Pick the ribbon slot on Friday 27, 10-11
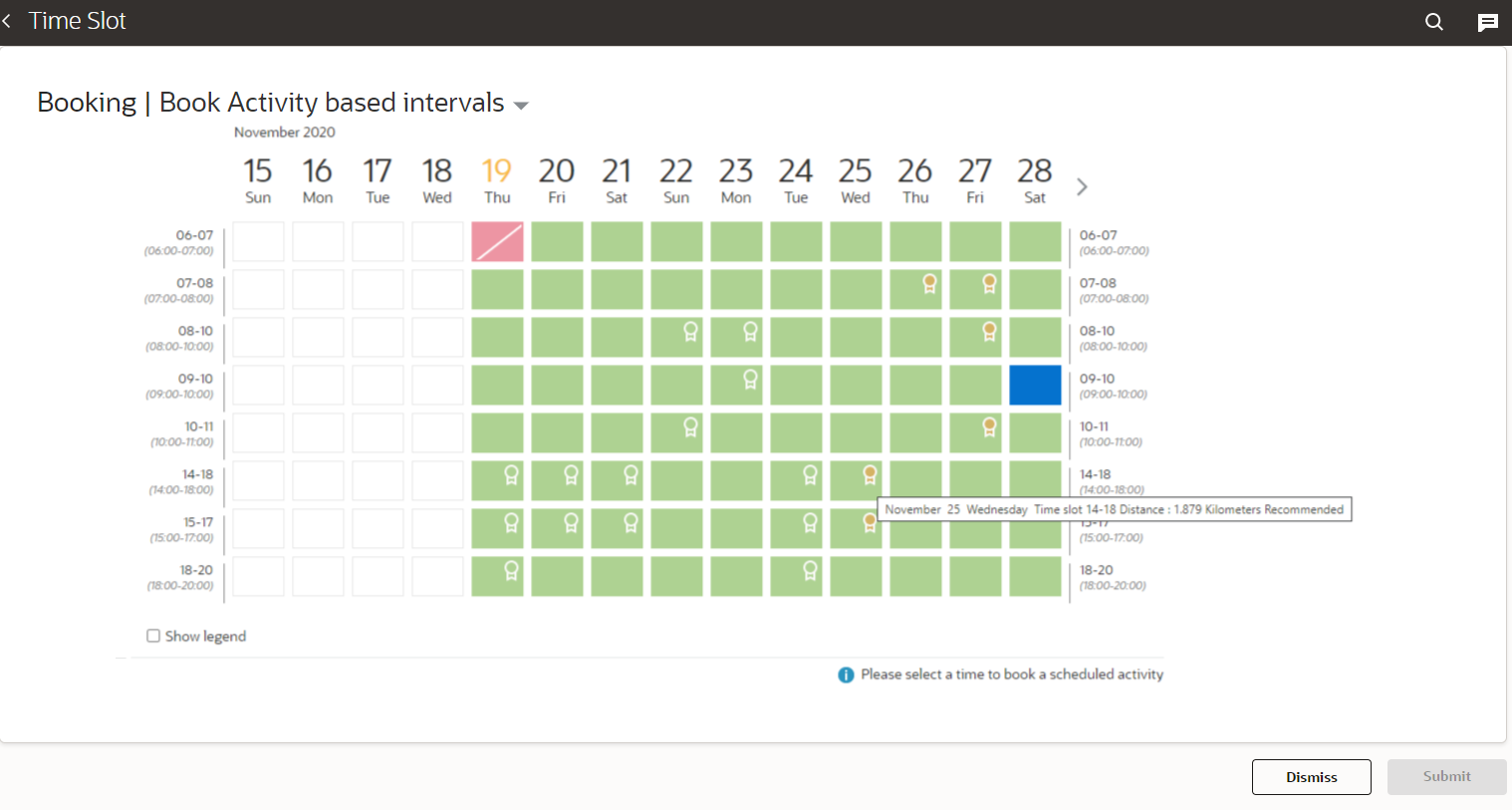The height and width of the screenshot is (810, 1512). point(989,427)
